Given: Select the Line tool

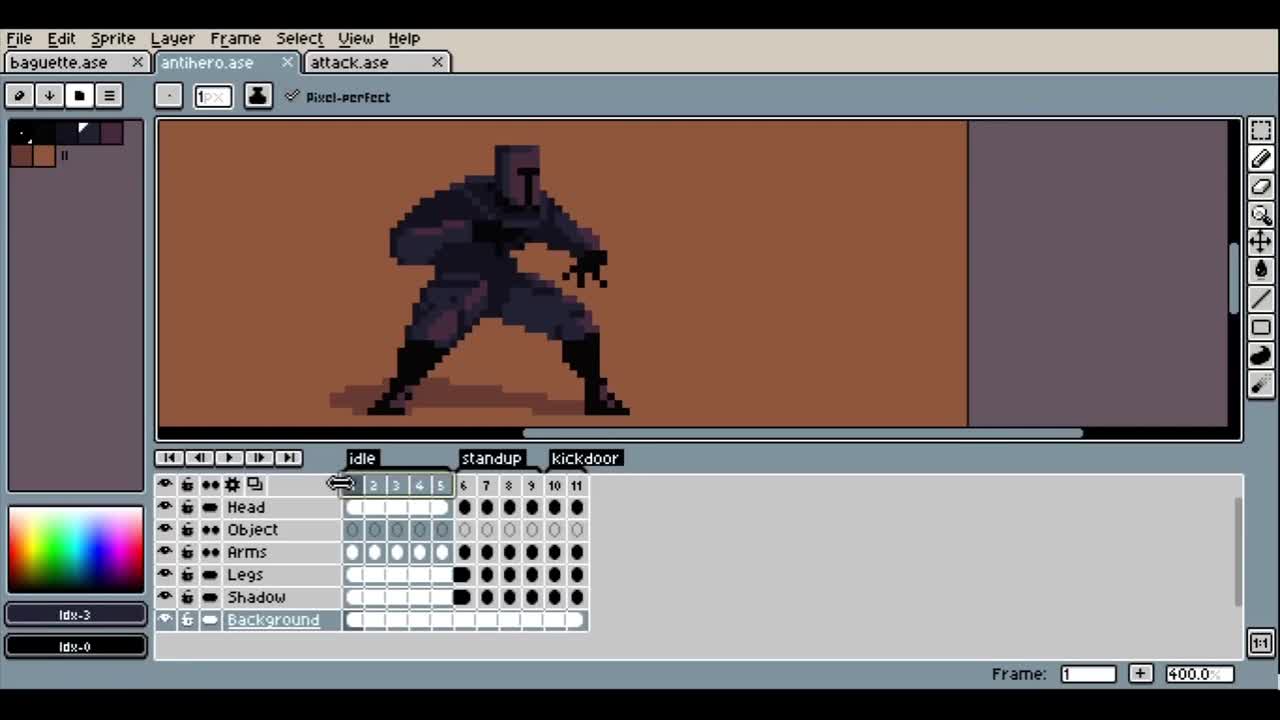Looking at the screenshot, I should 1260,300.
